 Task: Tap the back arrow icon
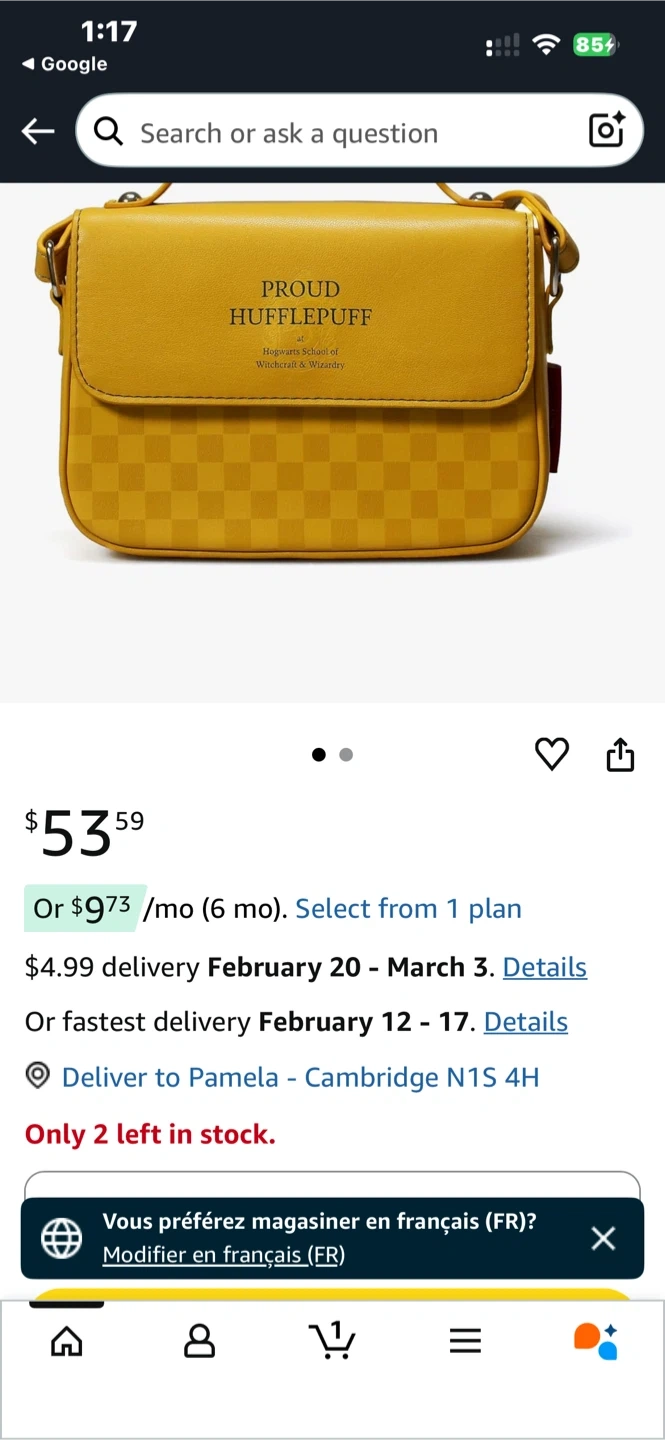38,132
